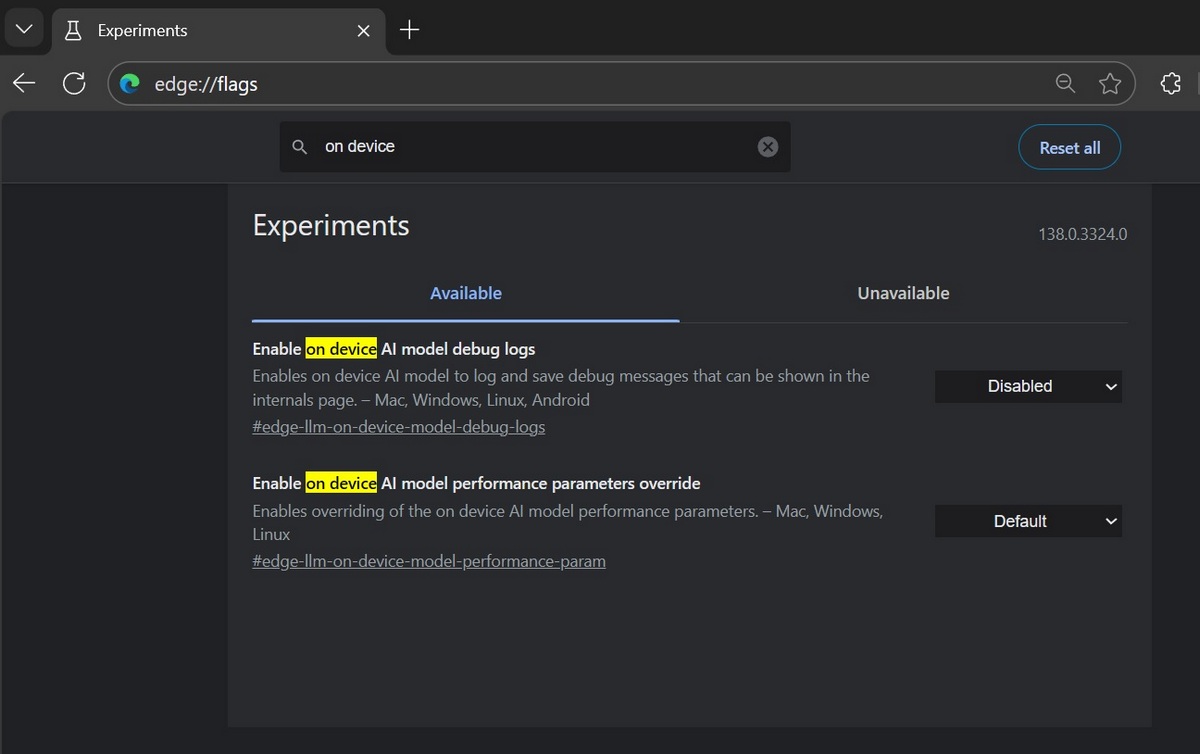Expand the tab list chevron menu
This screenshot has height=754, width=1200.
pyautogui.click(x=24, y=30)
